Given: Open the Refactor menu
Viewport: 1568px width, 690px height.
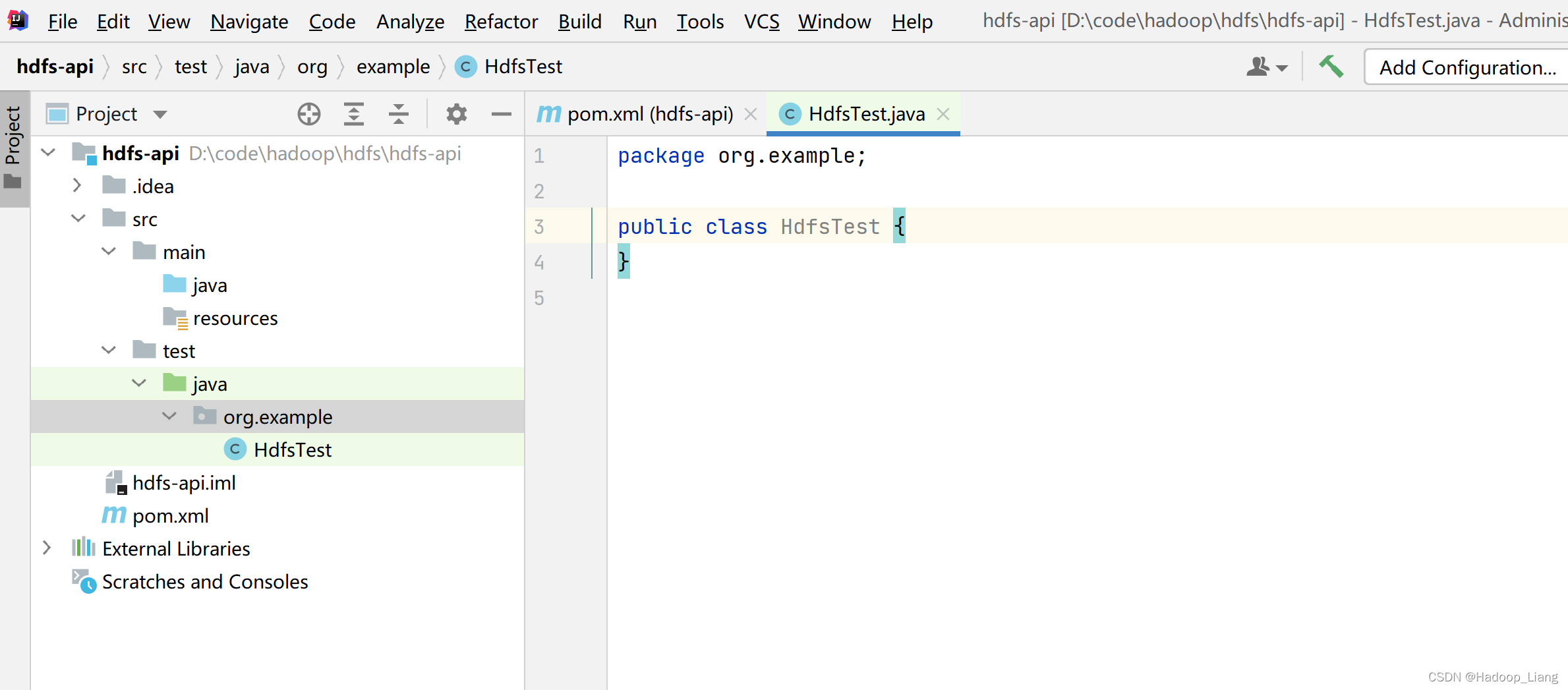Looking at the screenshot, I should pos(501,22).
